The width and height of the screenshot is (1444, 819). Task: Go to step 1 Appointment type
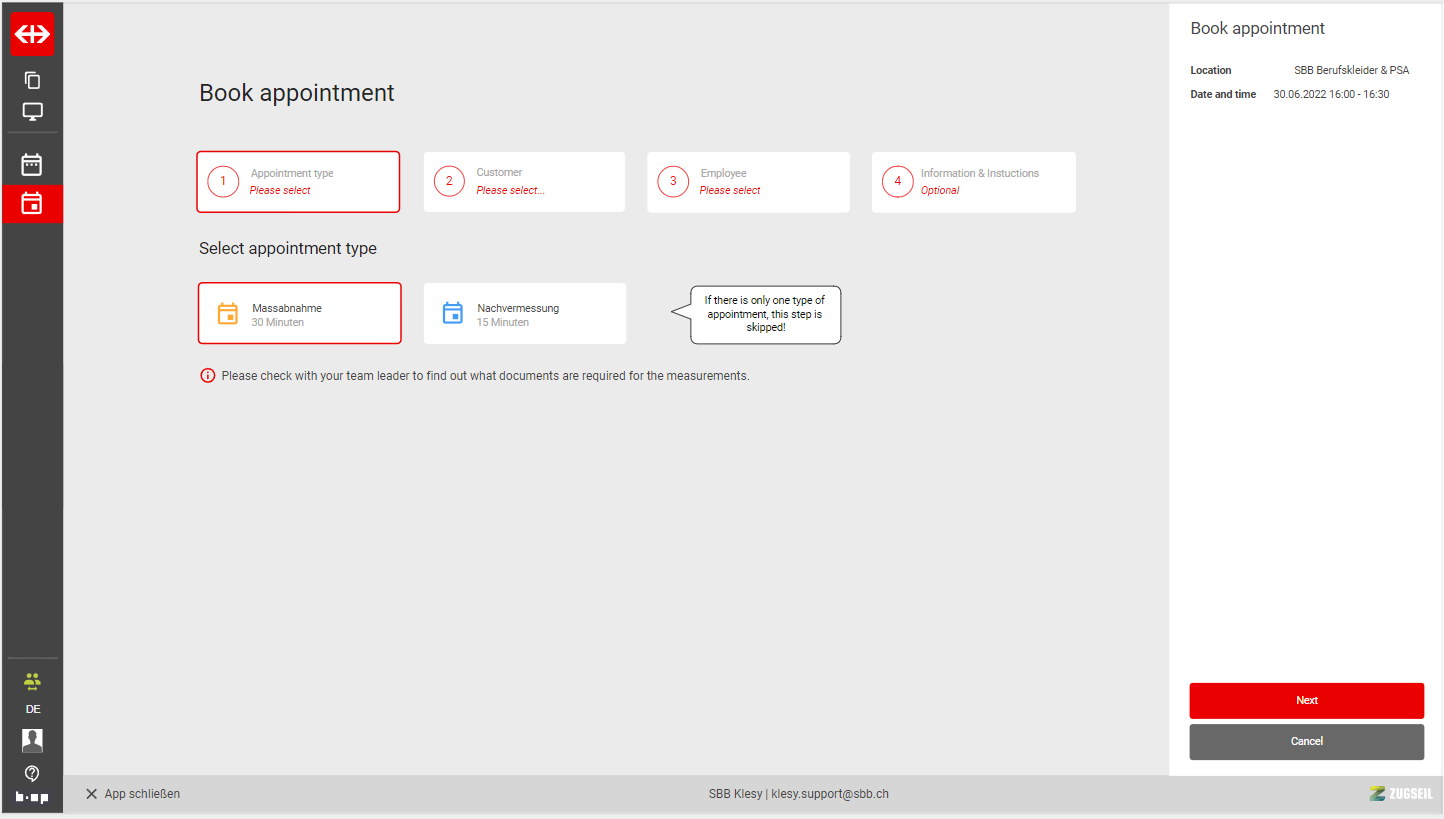click(298, 182)
